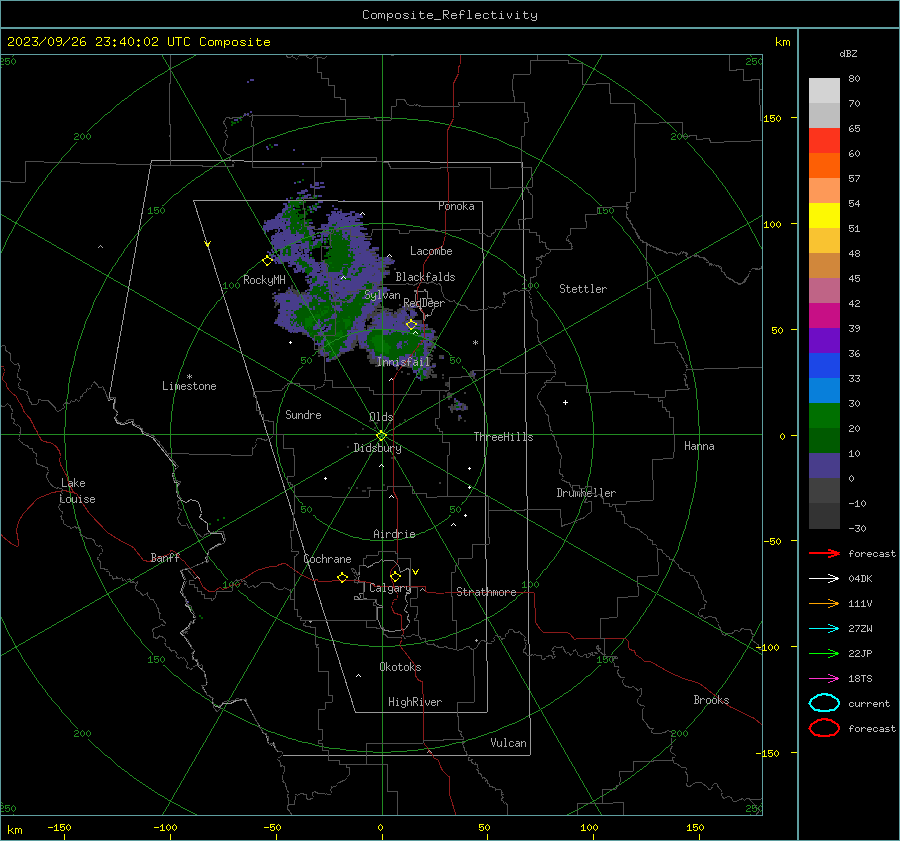900x841 pixels.
Task: Select the white 04DK arrow symbol
Action: (x=824, y=578)
